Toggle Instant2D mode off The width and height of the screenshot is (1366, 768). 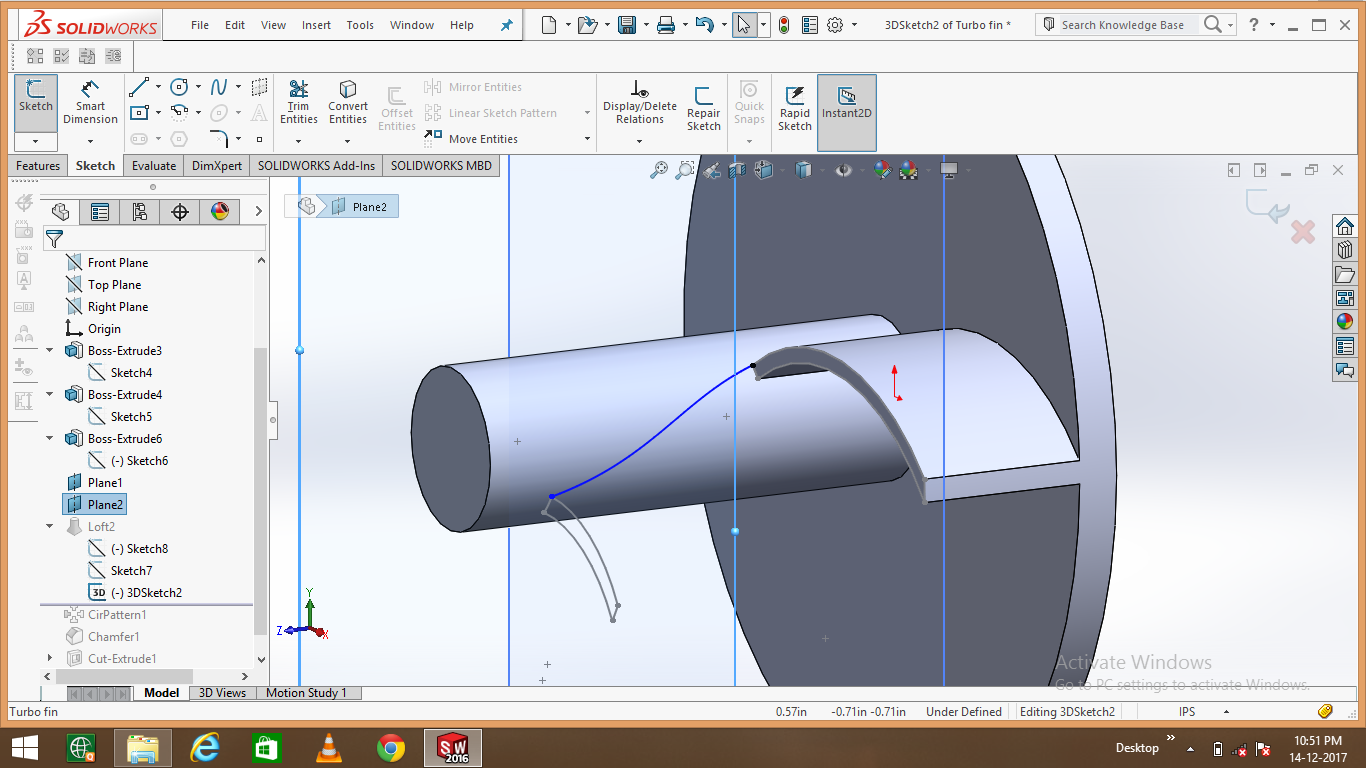[846, 100]
